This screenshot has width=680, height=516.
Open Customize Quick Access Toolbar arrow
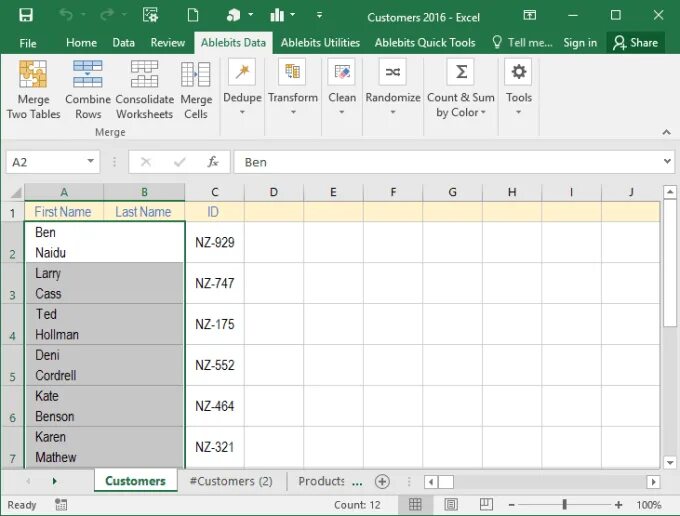319,15
